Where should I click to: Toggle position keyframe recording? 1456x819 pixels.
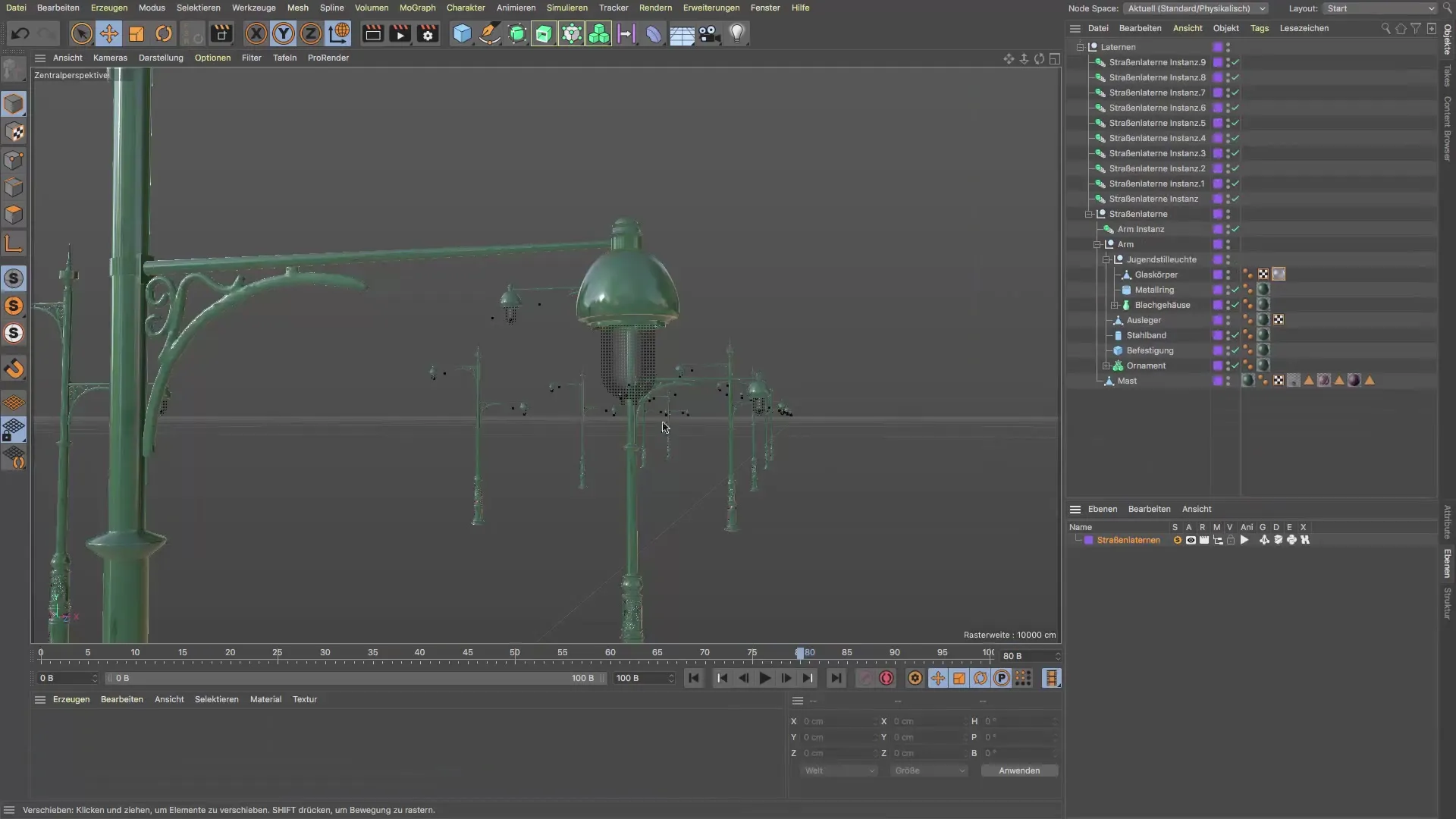point(938,678)
